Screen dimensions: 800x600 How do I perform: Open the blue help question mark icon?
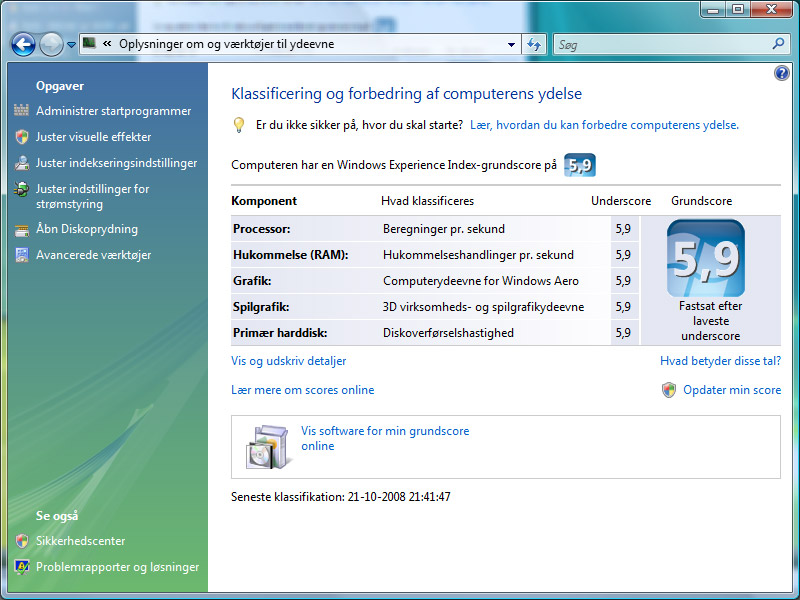tap(781, 73)
